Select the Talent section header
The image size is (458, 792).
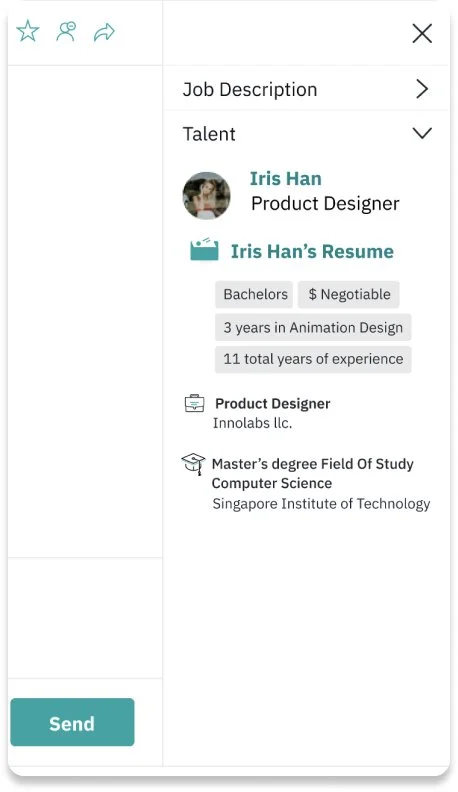tap(307, 133)
